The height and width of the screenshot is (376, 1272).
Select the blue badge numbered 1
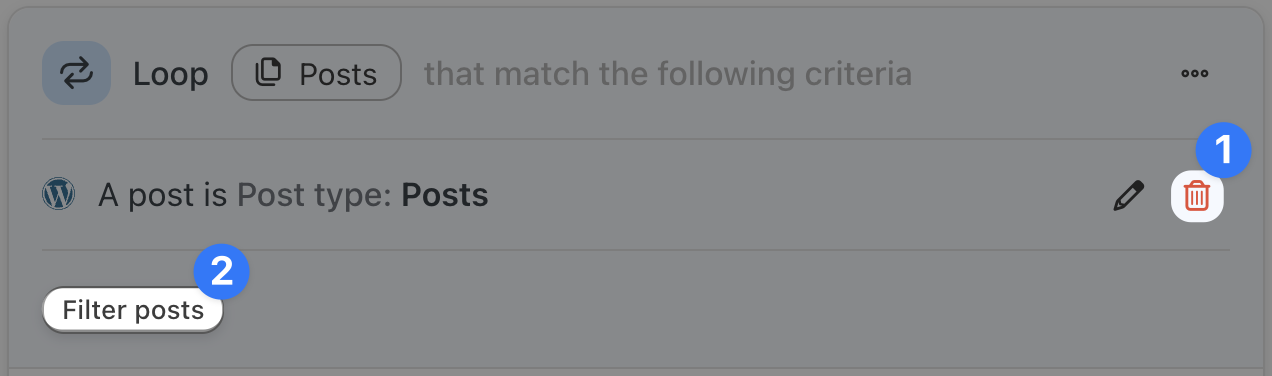[x=1223, y=152]
